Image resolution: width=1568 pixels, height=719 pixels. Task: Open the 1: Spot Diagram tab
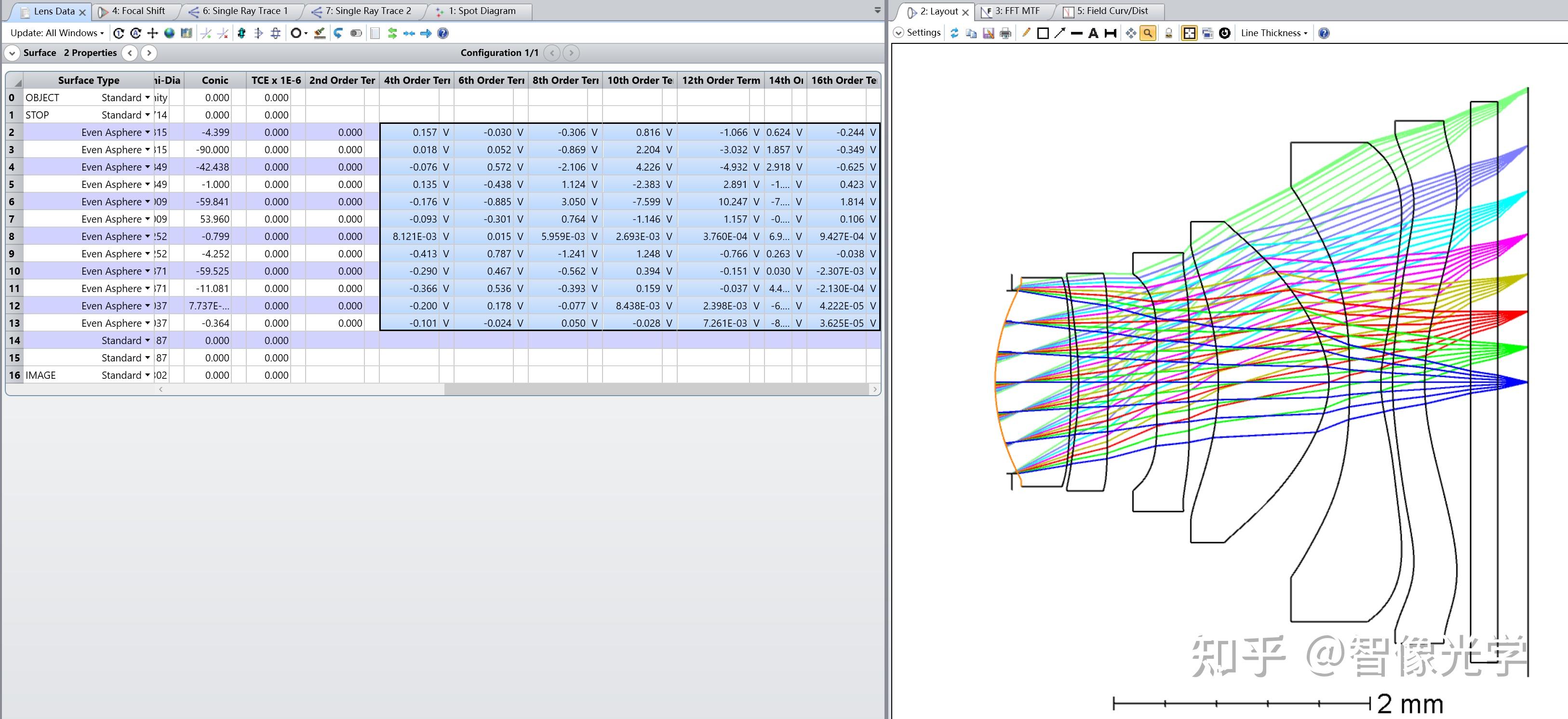(482, 11)
